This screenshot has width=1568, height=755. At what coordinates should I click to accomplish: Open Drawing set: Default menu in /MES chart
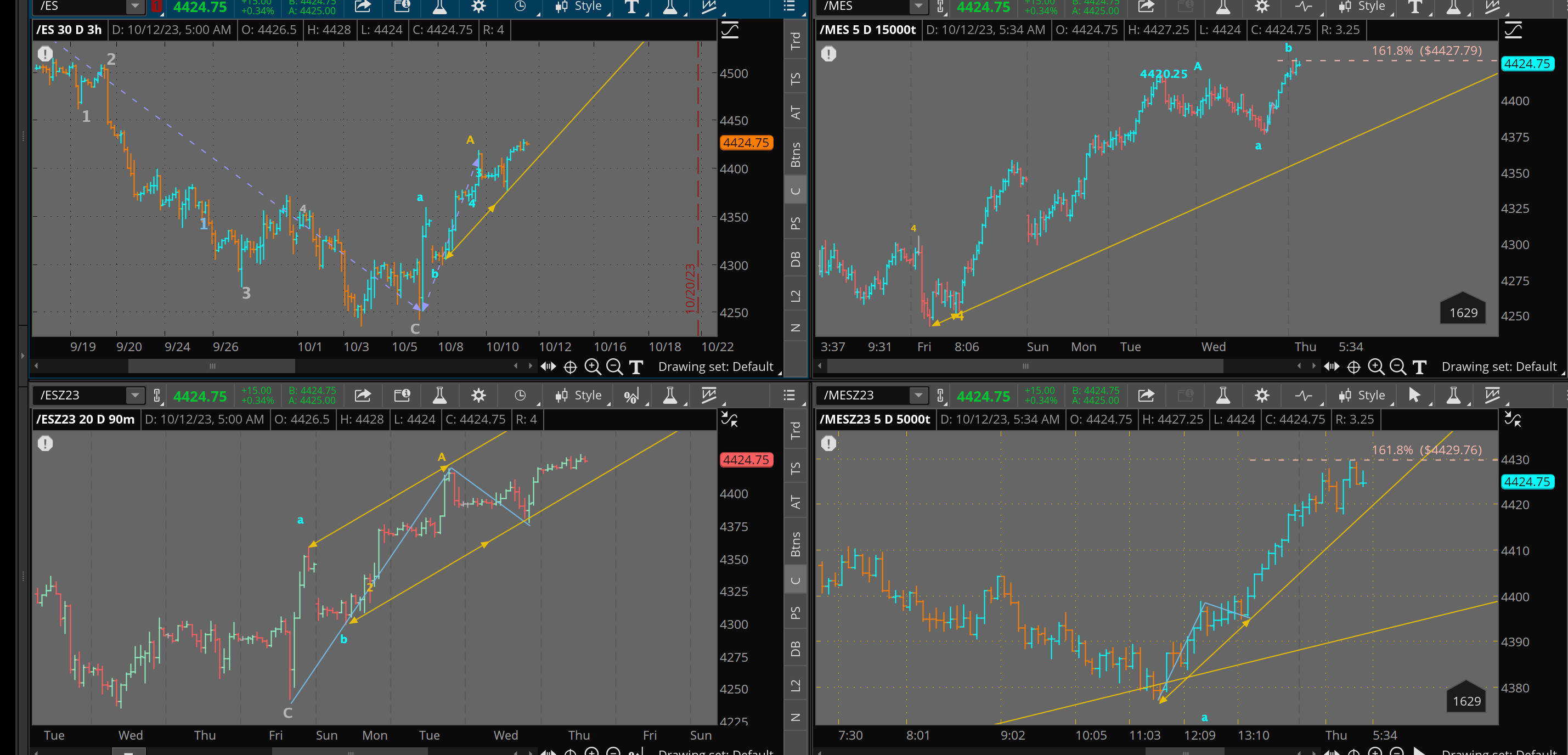(x=1499, y=367)
